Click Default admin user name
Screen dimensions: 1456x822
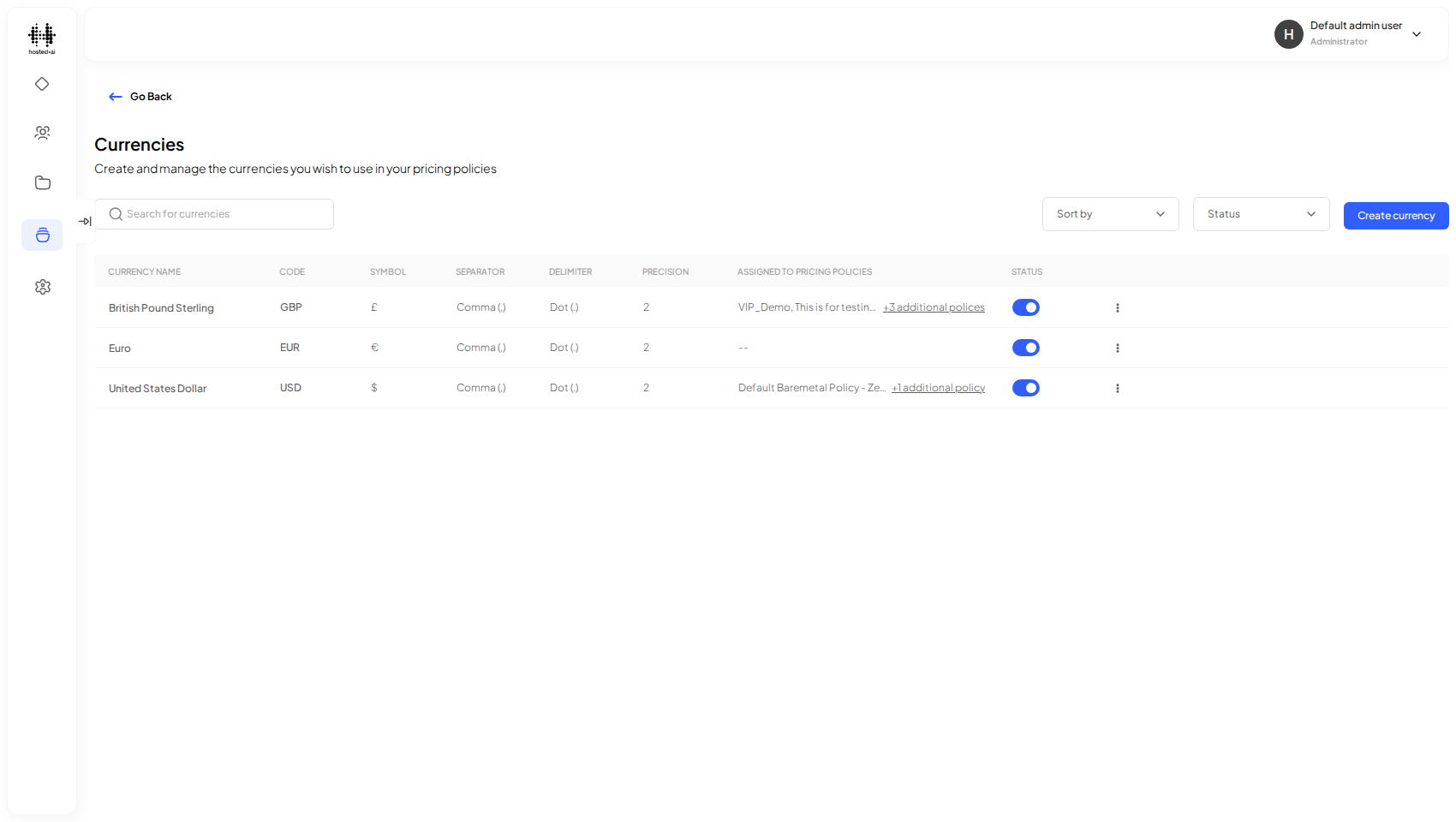[x=1356, y=26]
